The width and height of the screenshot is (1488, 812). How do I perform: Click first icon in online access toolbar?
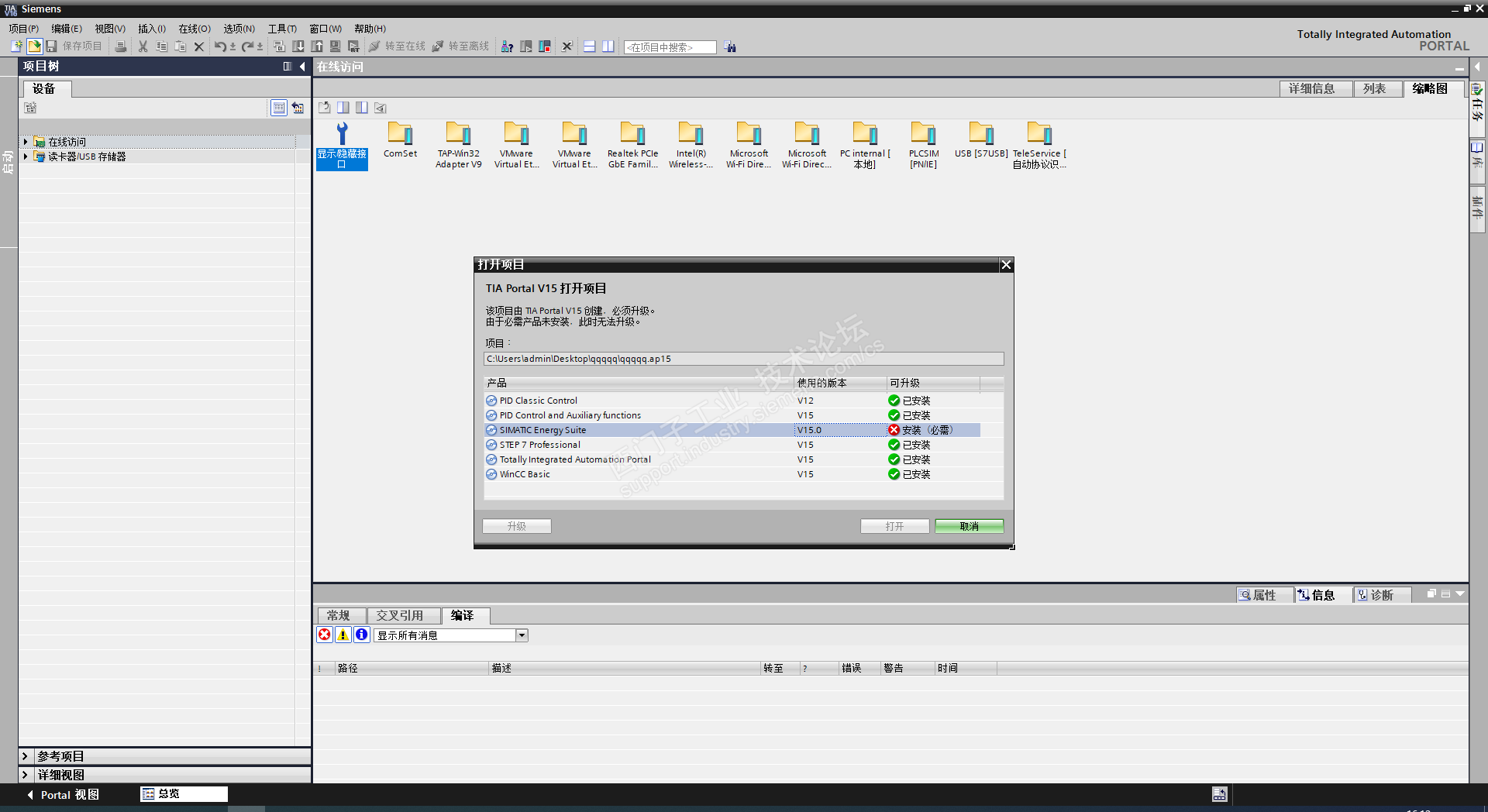[x=325, y=108]
